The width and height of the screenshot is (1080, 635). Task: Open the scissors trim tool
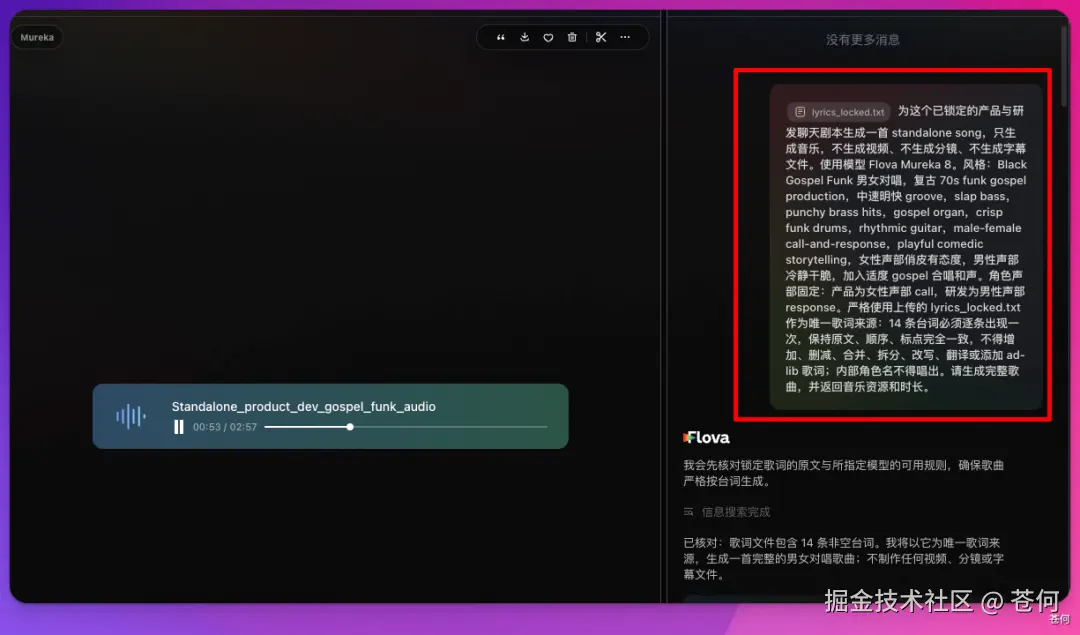click(601, 37)
